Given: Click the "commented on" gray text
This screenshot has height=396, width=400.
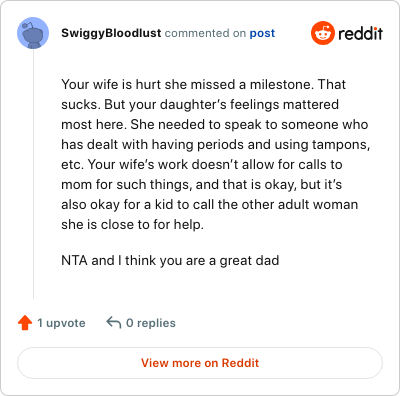Looking at the screenshot, I should (x=205, y=33).
